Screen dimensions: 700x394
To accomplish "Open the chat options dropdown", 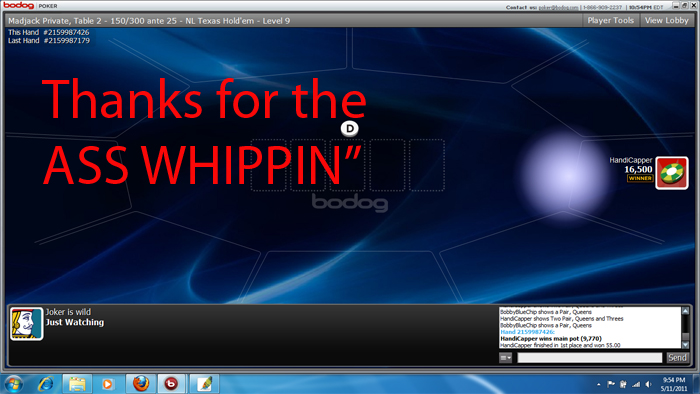I will 505,357.
